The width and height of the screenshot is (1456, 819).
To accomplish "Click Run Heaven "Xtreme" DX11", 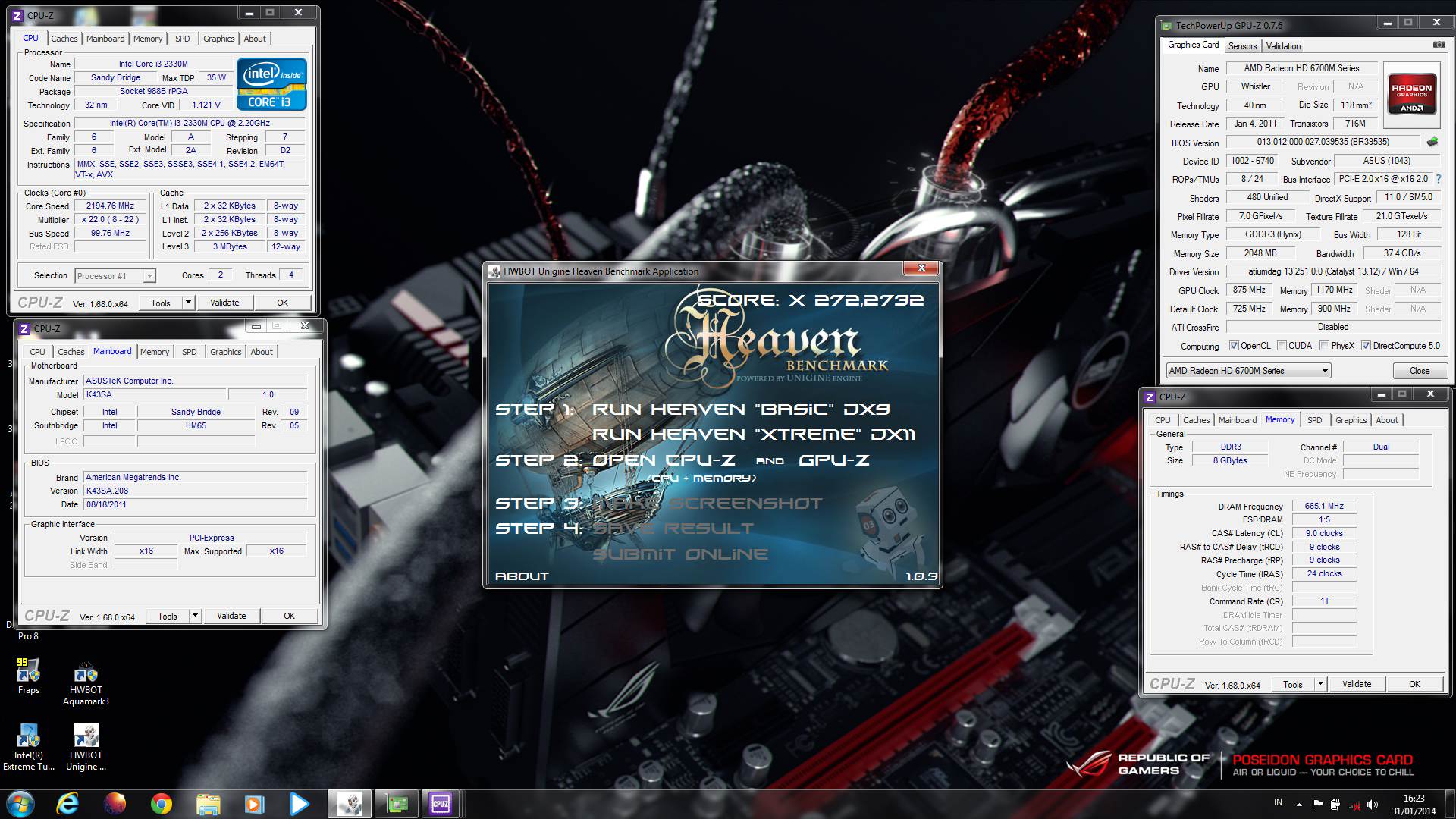I will [754, 435].
